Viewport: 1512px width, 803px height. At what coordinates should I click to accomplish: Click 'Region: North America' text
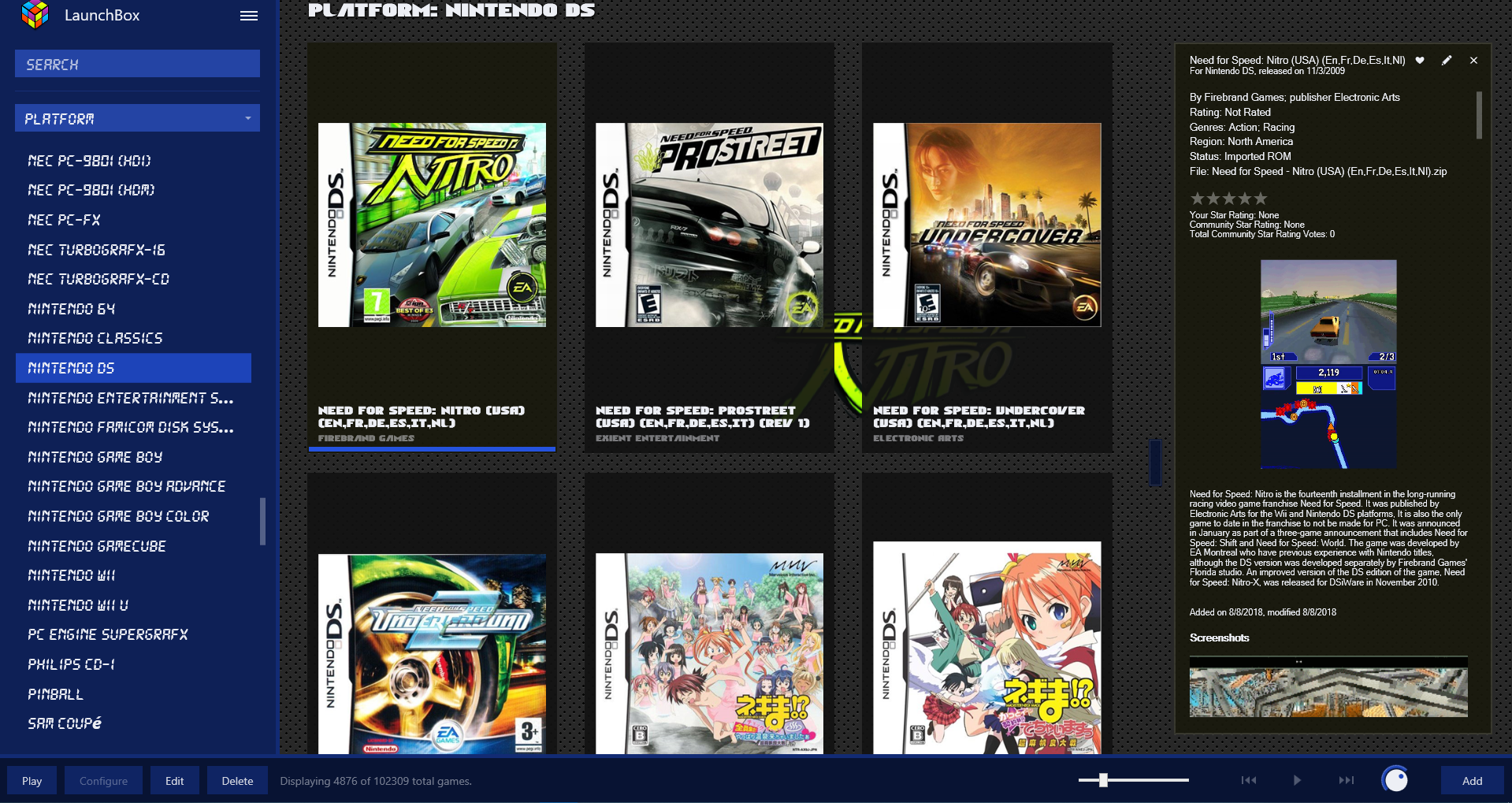[1241, 142]
